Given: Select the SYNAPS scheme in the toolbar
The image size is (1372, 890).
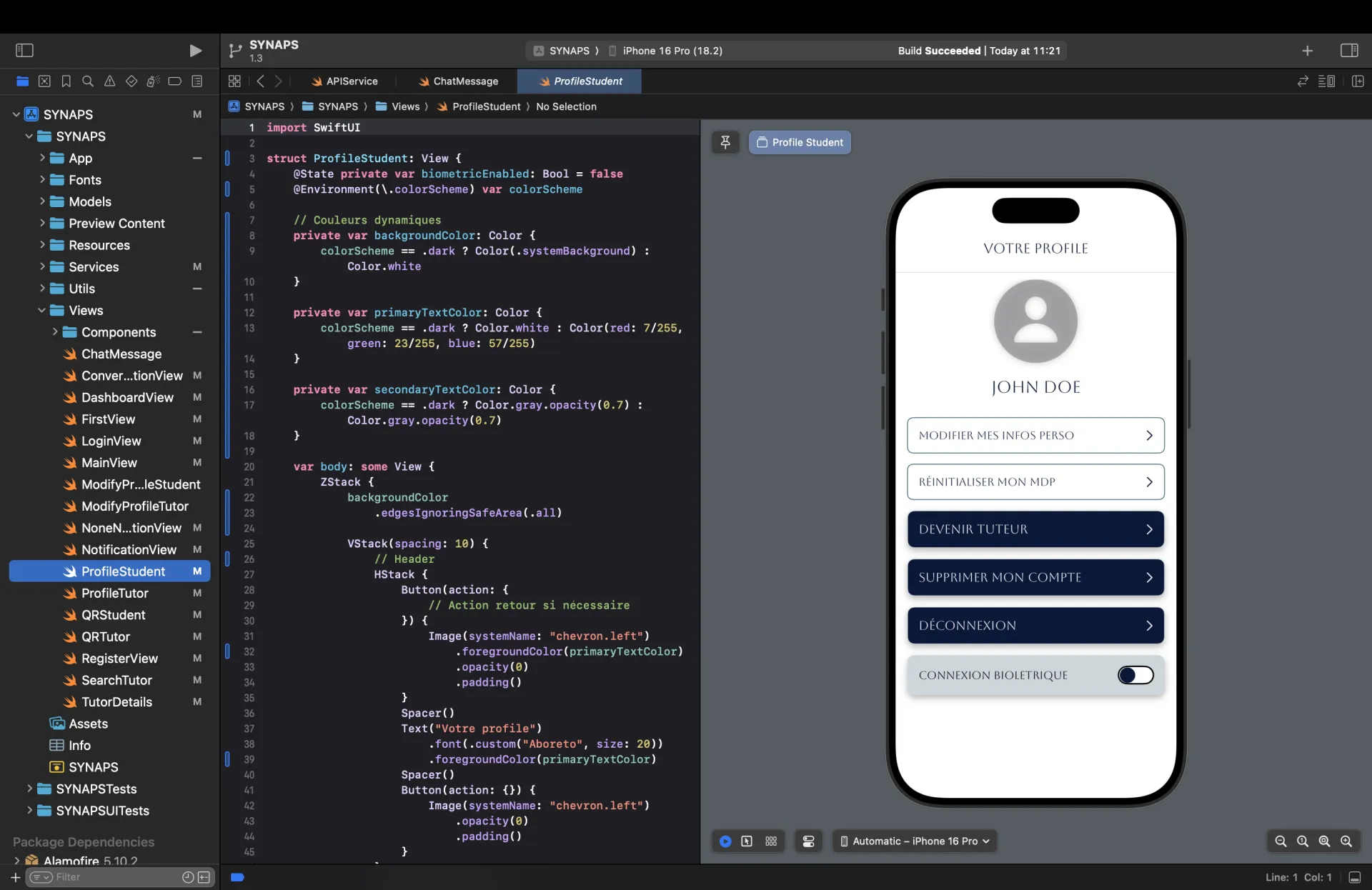Looking at the screenshot, I should [563, 51].
